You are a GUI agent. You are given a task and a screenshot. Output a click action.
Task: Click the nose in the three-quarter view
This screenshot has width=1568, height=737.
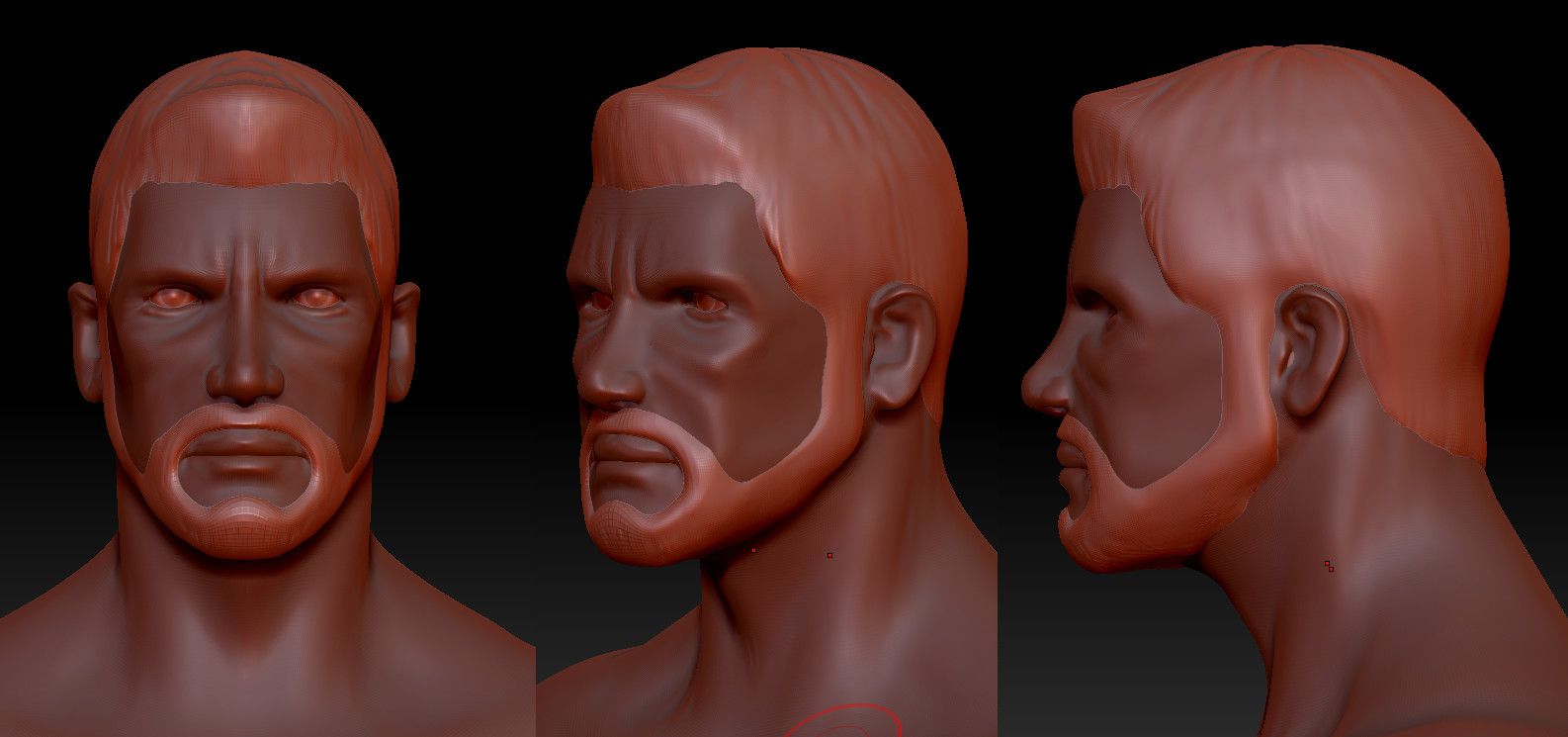(601, 381)
